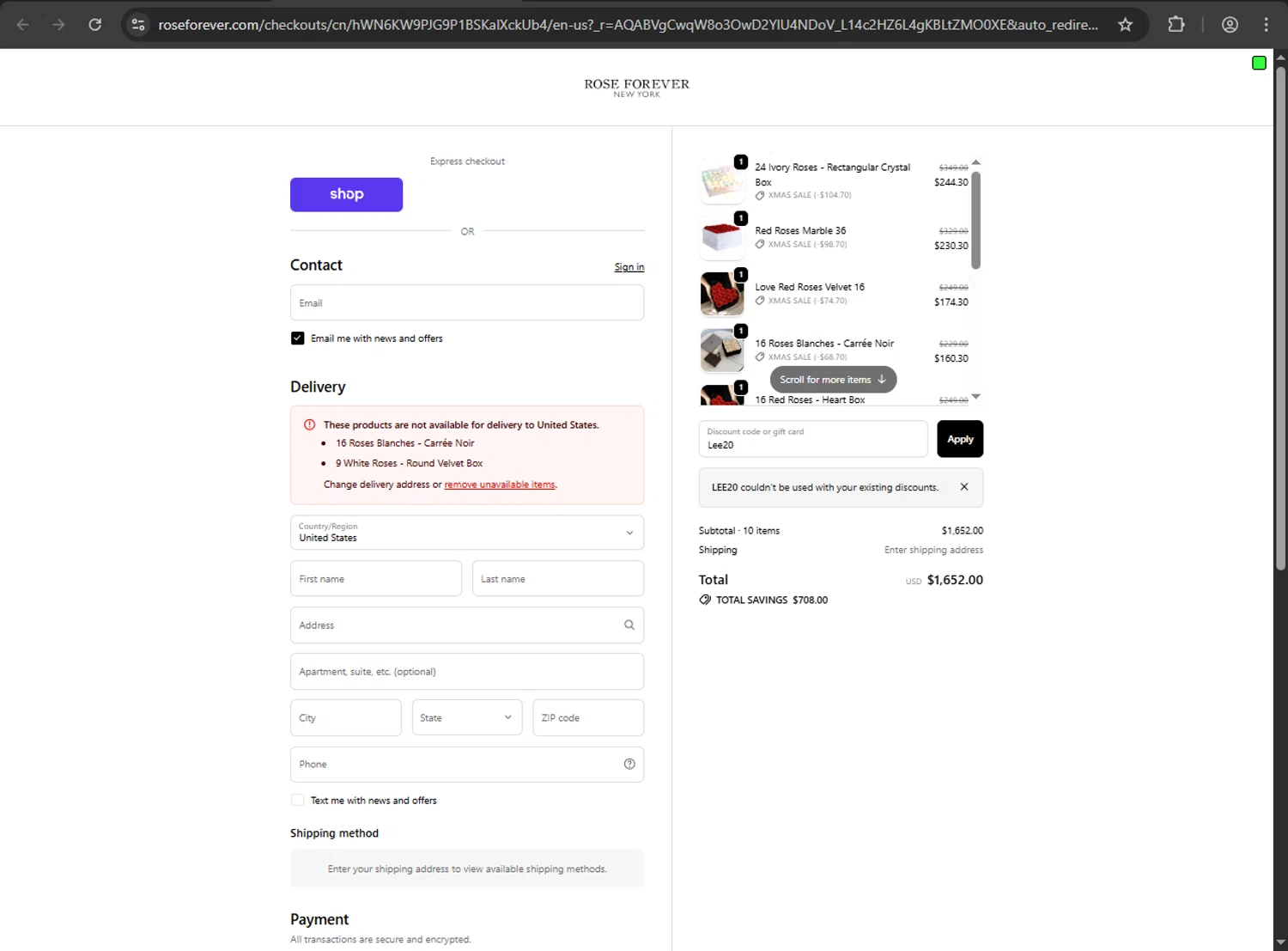Dismiss the LEE20 discount error message
1288x951 pixels.
point(964,487)
